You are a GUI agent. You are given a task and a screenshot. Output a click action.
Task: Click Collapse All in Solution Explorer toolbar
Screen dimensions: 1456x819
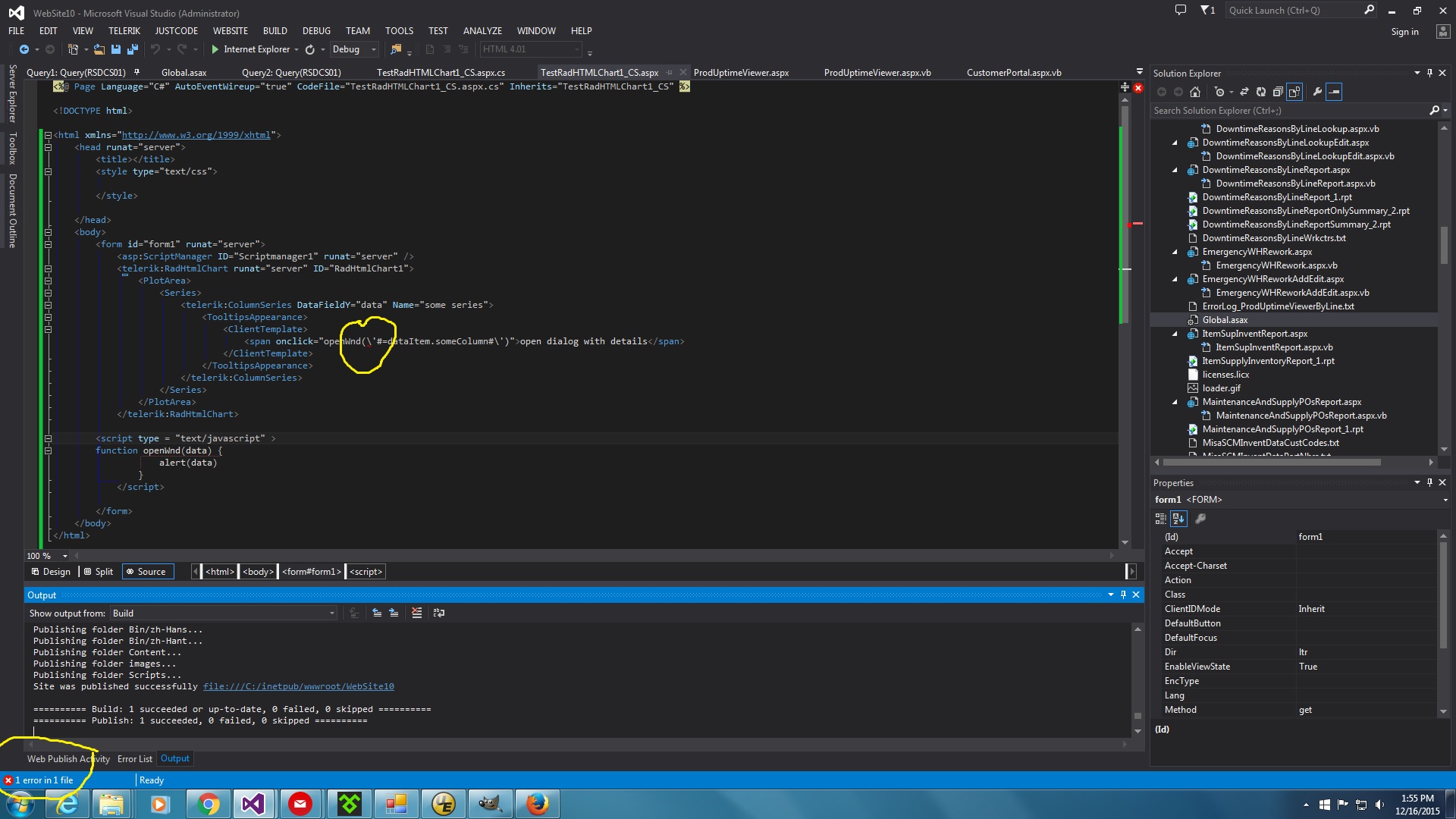(1278, 92)
